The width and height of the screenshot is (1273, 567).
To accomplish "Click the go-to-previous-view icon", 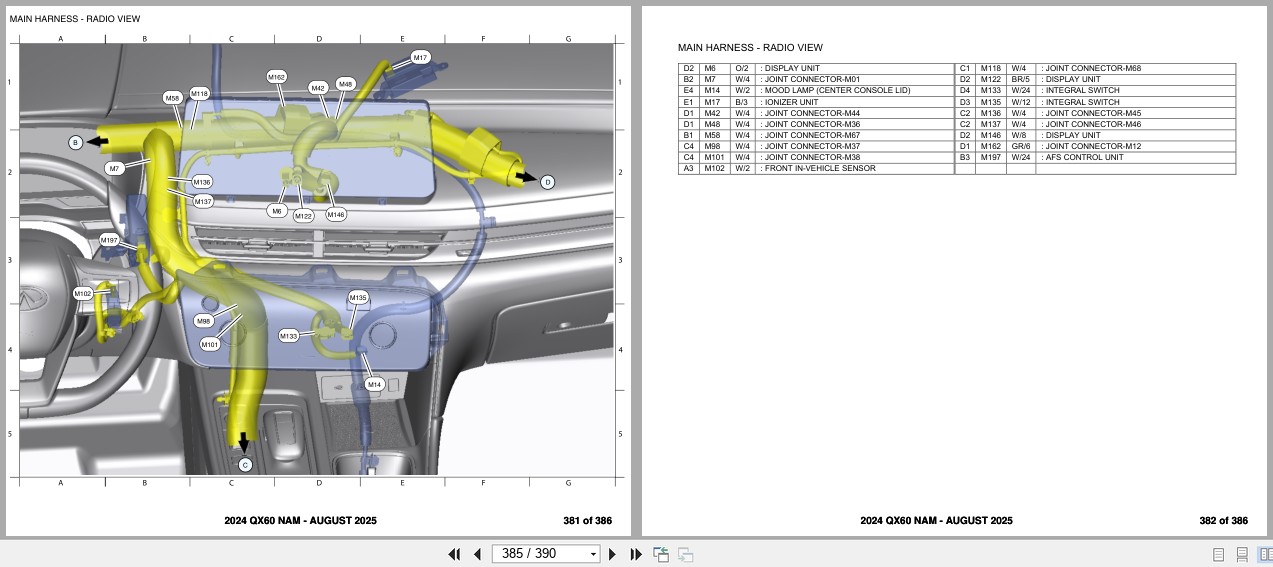I will 661,554.
